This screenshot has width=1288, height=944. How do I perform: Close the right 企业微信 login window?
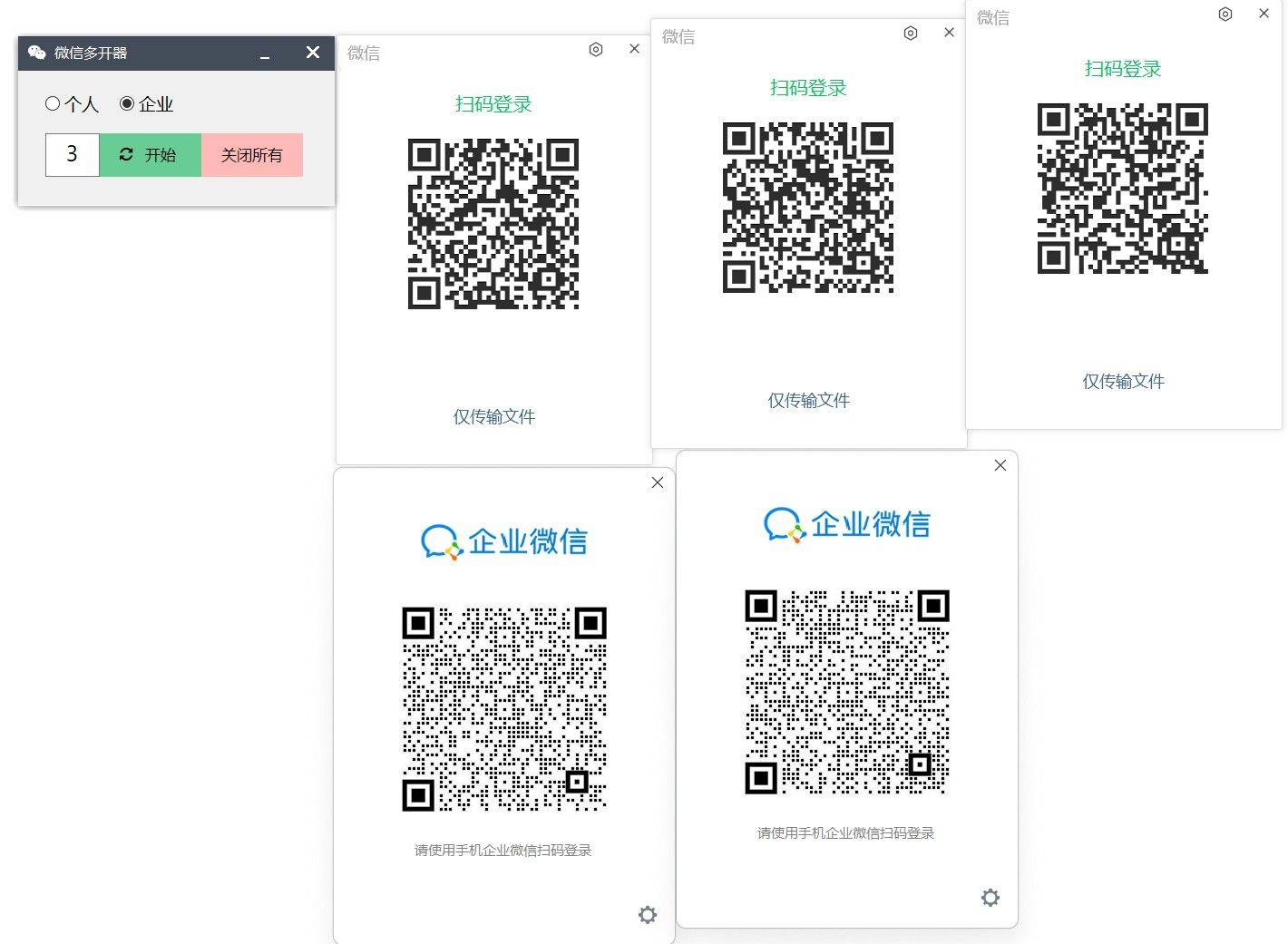(x=1000, y=465)
